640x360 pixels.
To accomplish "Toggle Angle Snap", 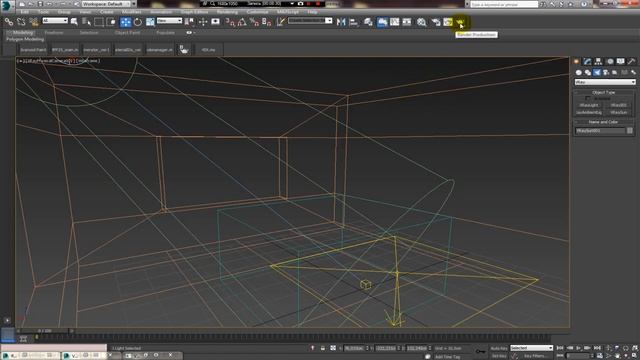I will (242, 22).
